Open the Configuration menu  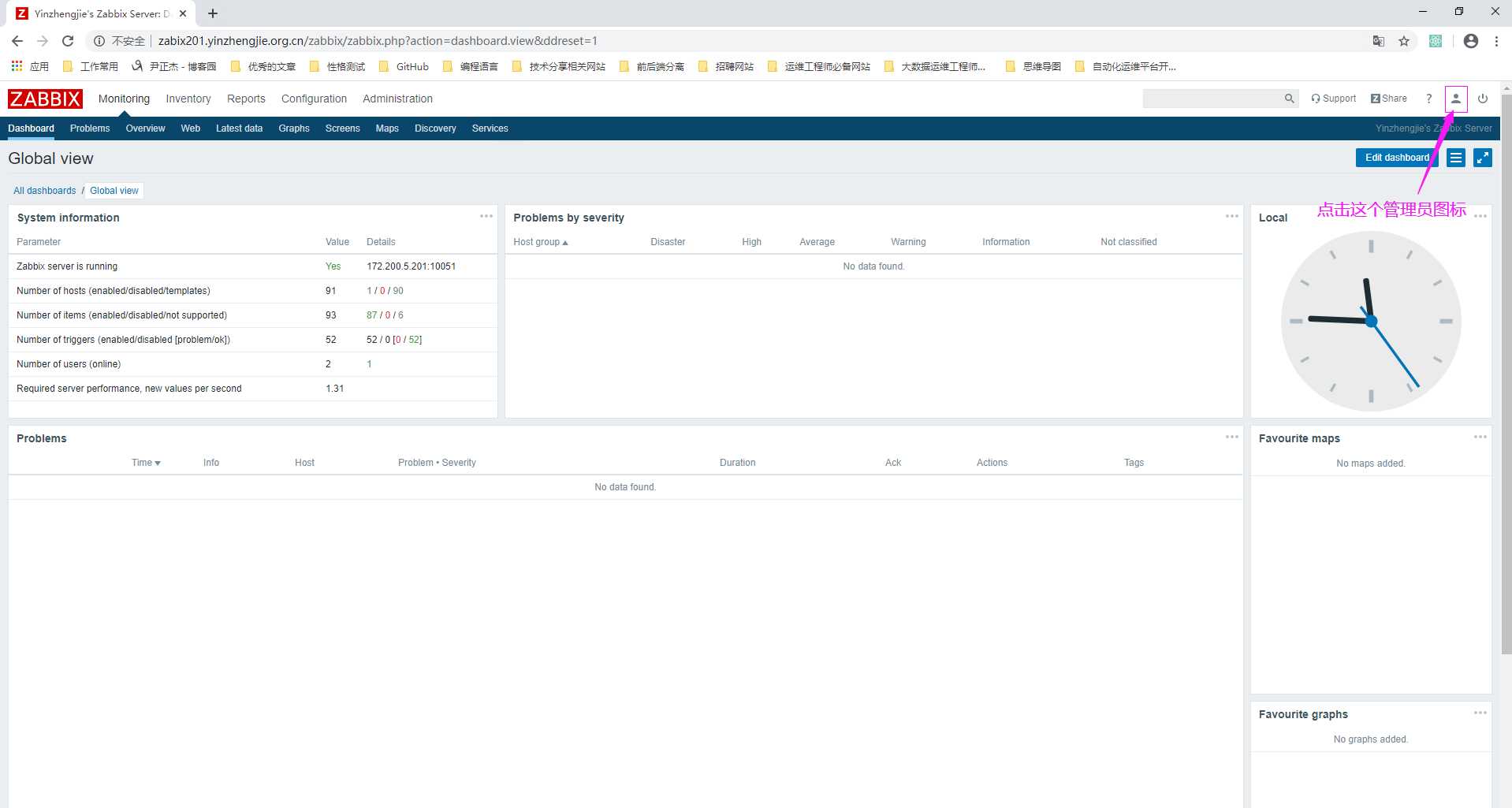pyautogui.click(x=314, y=99)
